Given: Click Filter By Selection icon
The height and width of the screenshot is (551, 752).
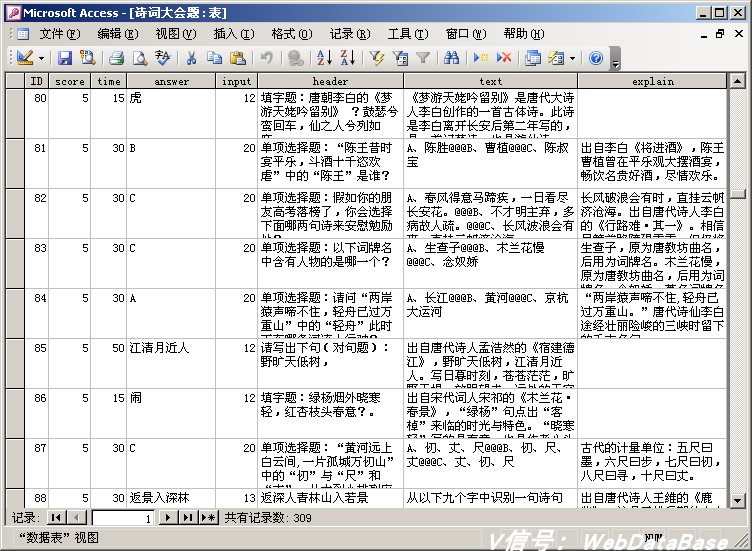Looking at the screenshot, I should coord(377,58).
